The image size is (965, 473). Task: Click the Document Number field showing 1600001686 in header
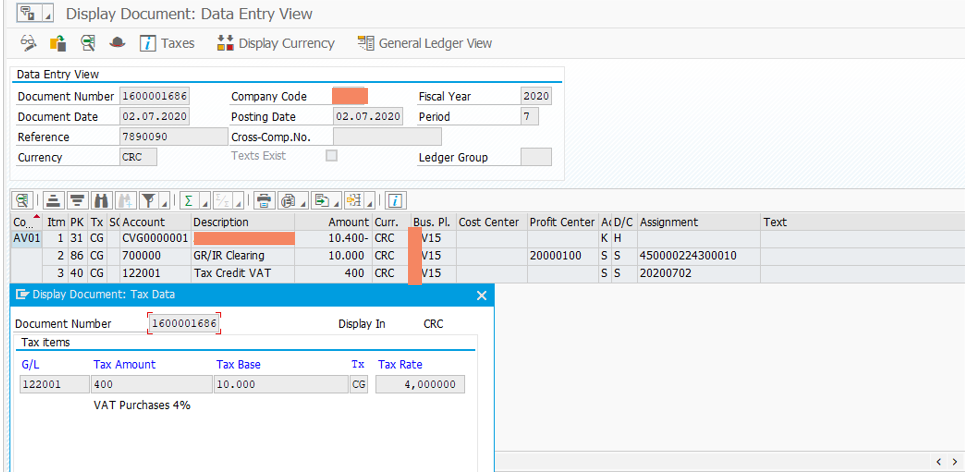154,97
